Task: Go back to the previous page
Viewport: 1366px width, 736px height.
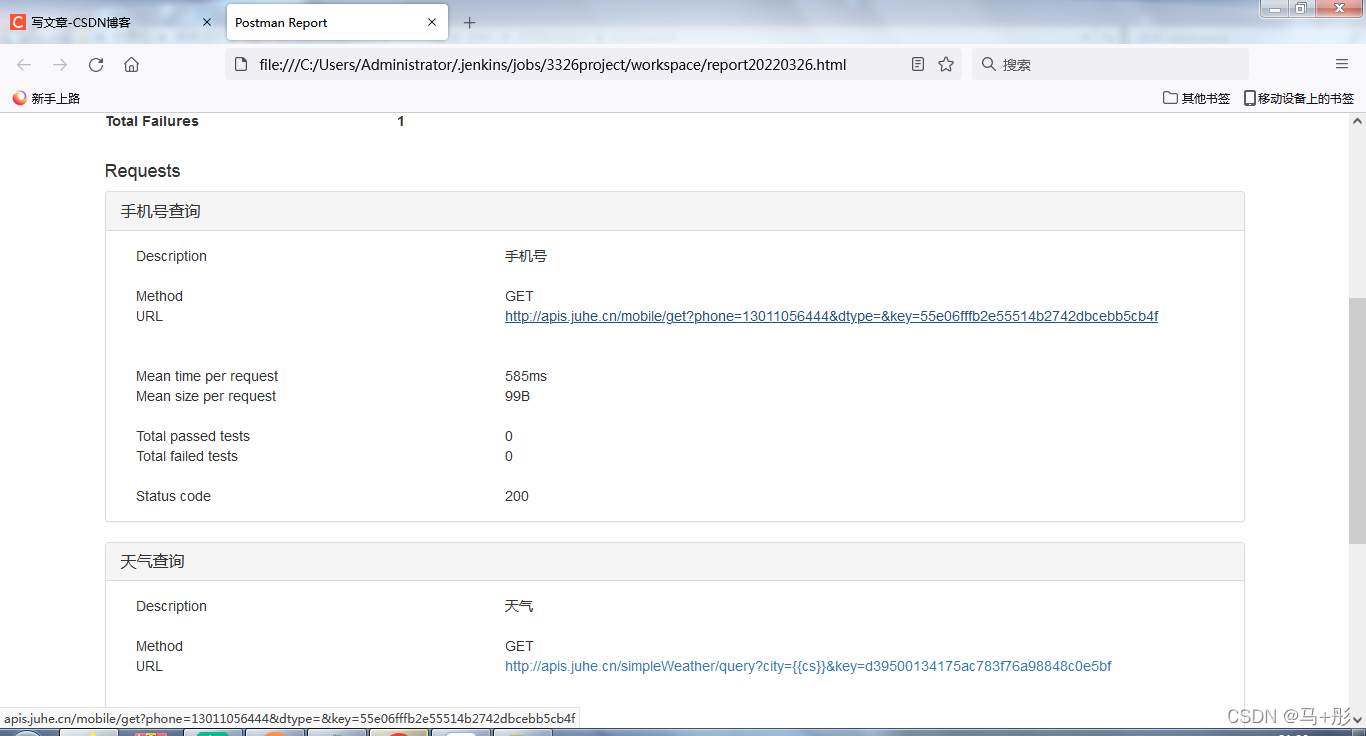Action: (x=24, y=64)
